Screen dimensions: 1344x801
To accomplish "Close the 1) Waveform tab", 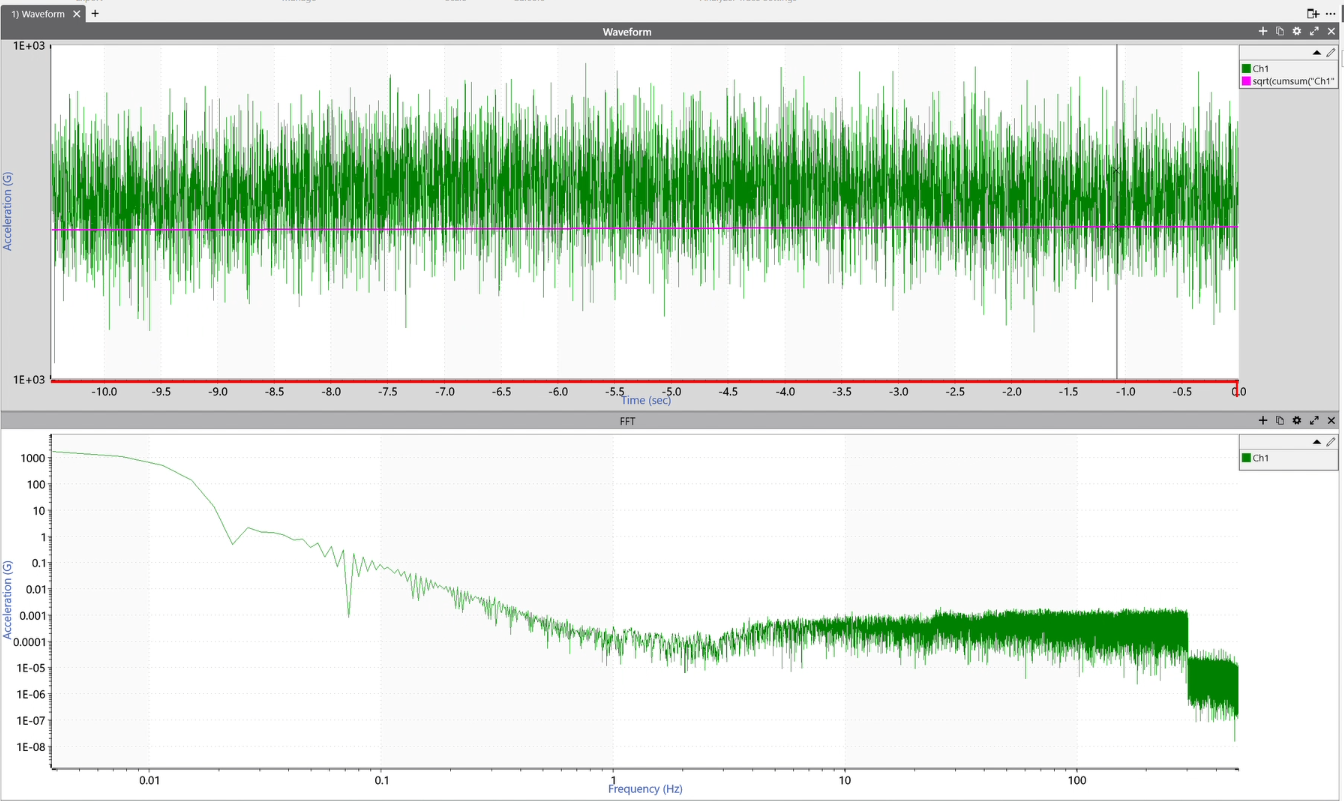I will 79,14.
